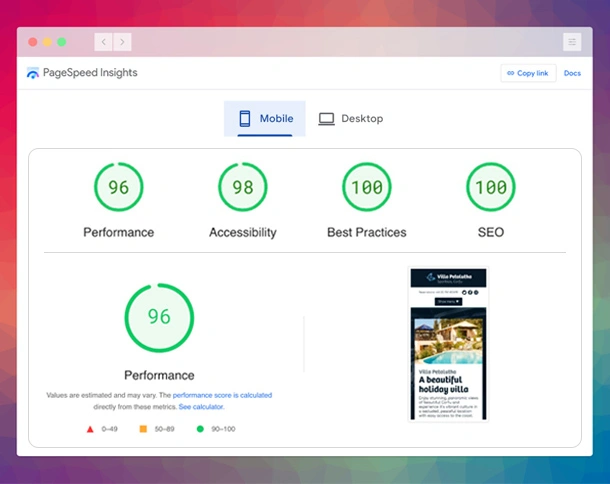This screenshot has height=484, width=610.
Task: Click the SEO 100 score gauge
Action: tap(490, 188)
